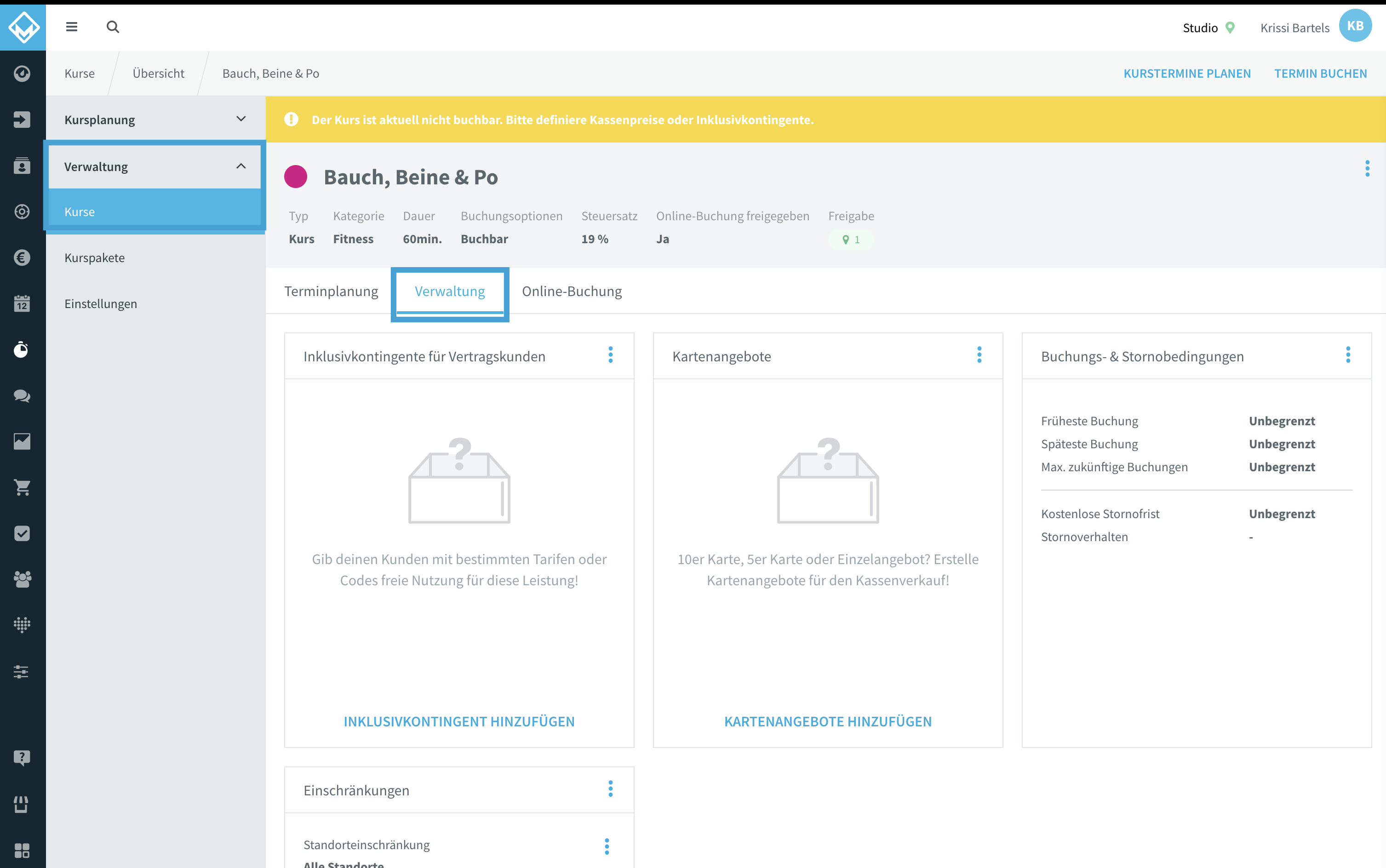This screenshot has width=1386, height=868.
Task: Open the help question icon in sidebar
Action: (x=22, y=758)
